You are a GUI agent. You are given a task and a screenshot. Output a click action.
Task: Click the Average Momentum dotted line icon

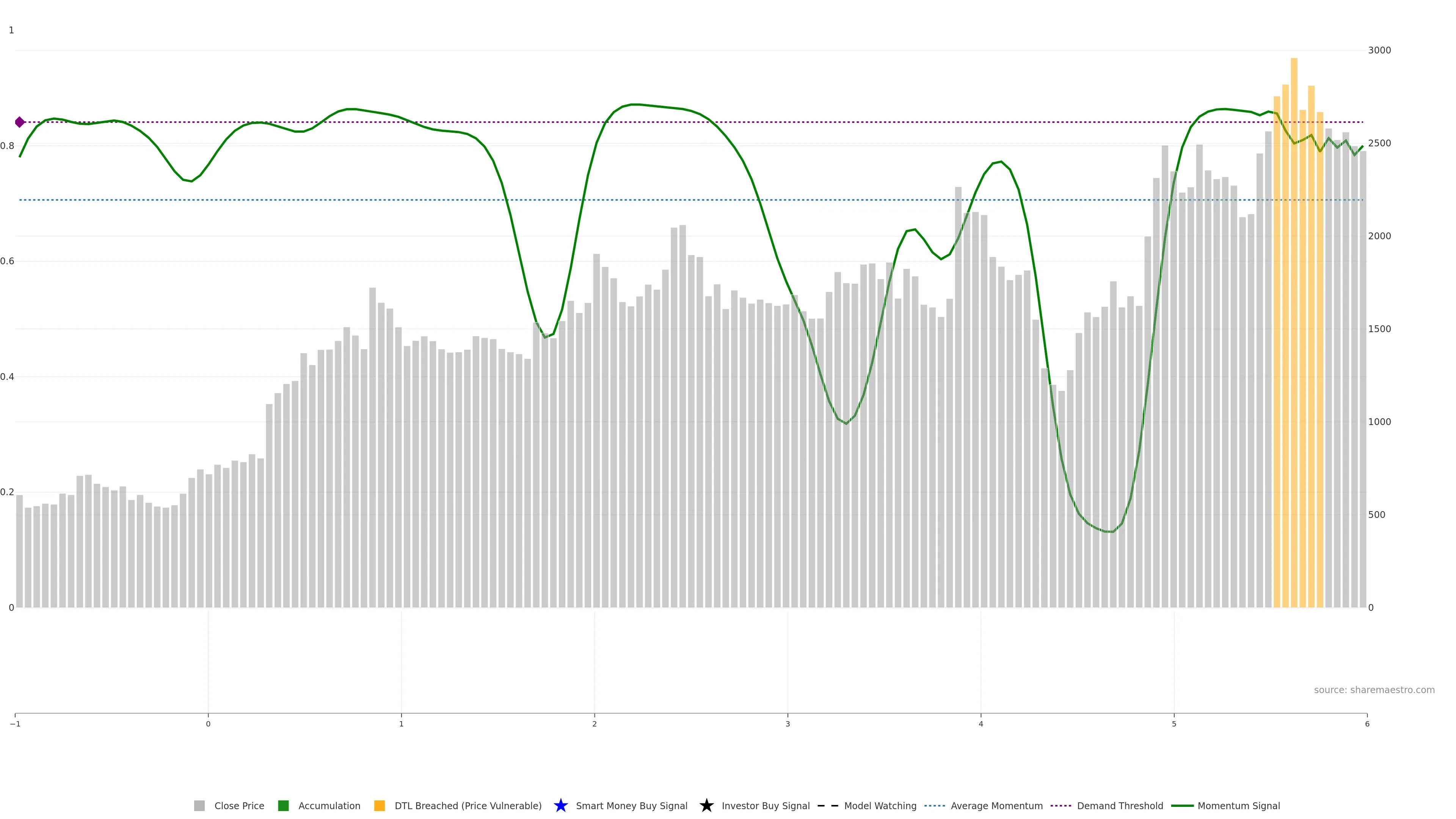935,805
